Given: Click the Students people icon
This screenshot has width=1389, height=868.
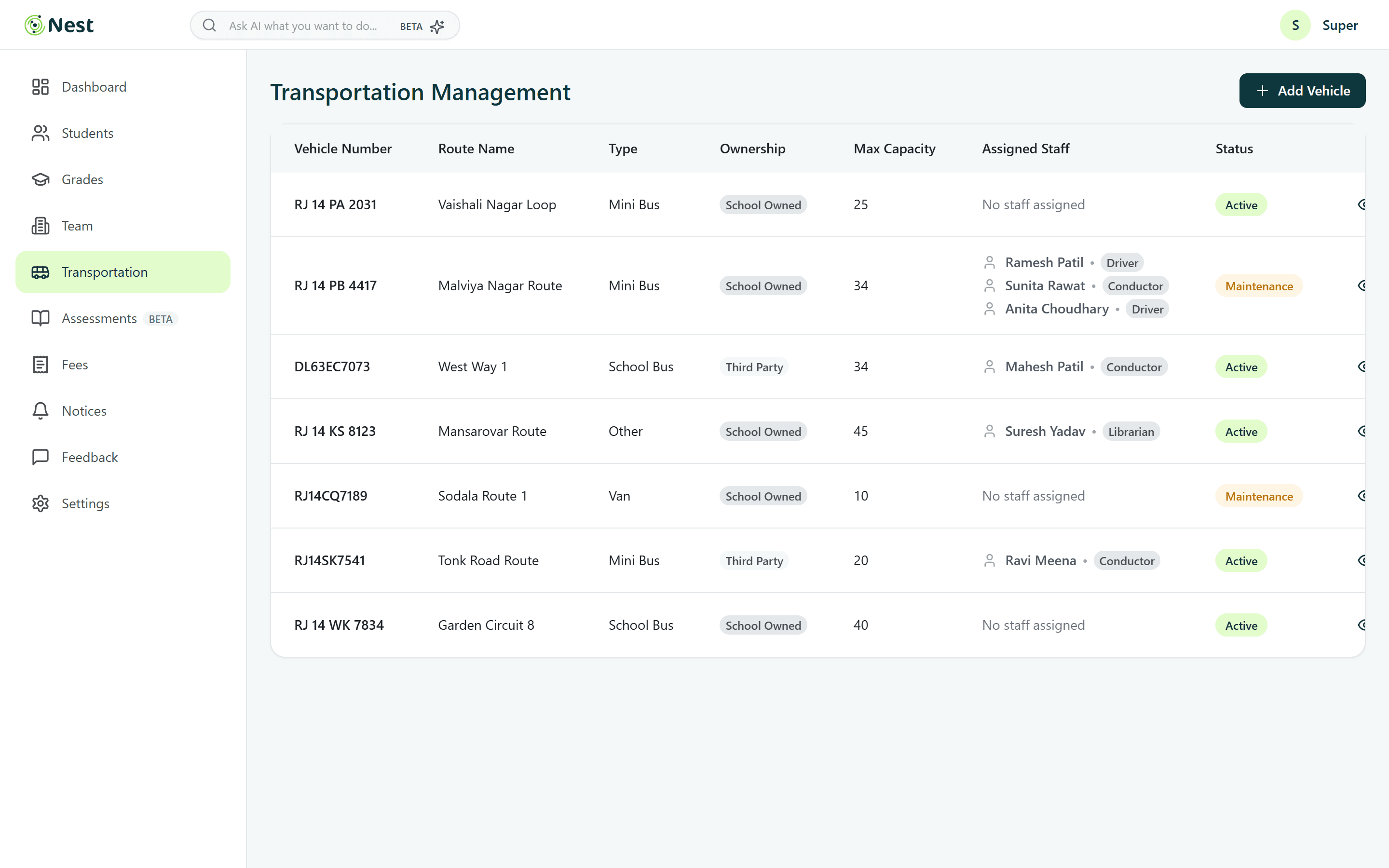Looking at the screenshot, I should pyautogui.click(x=40, y=133).
